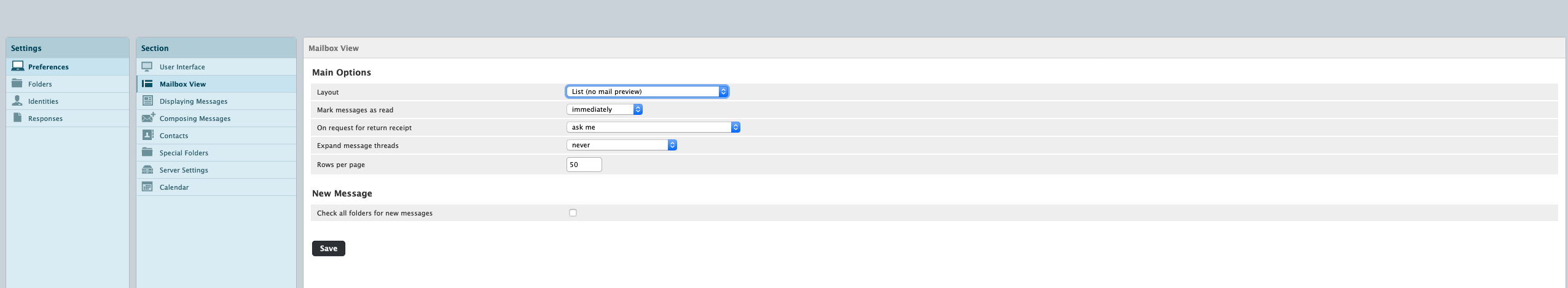Click the Calendar icon in Section list

(x=147, y=187)
